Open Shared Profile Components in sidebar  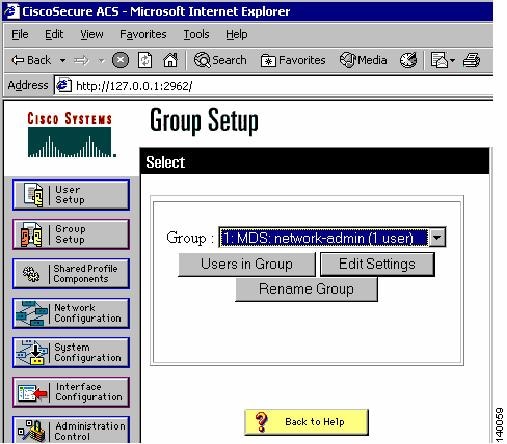click(71, 274)
